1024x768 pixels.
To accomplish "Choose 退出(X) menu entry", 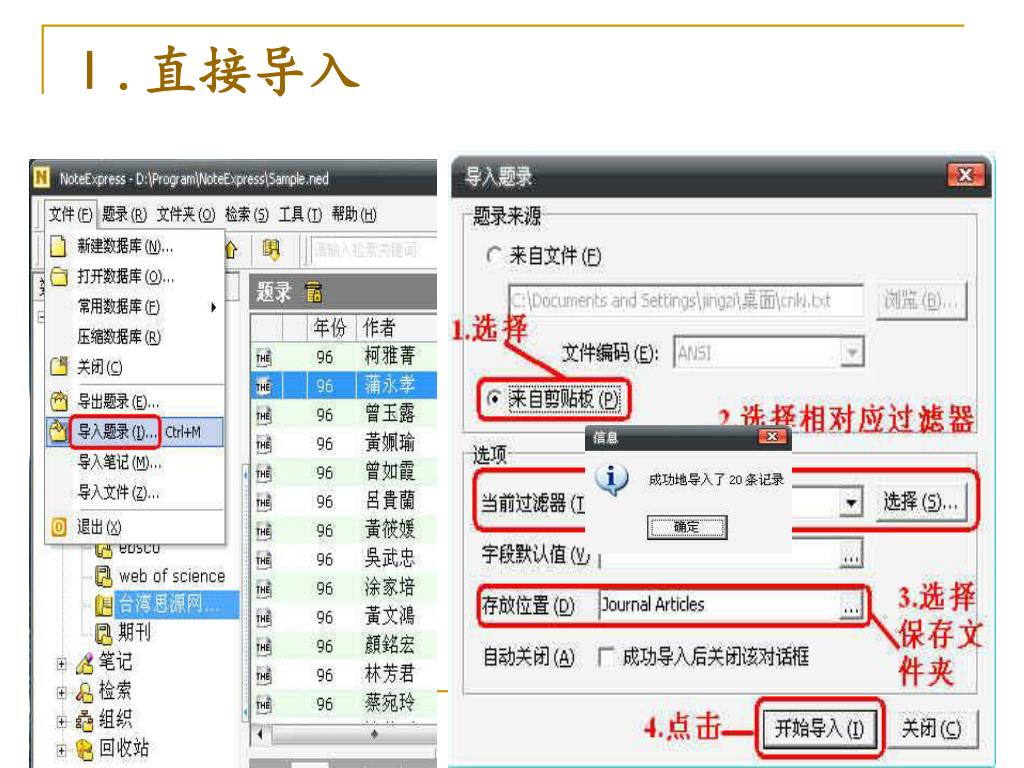I will 99,527.
